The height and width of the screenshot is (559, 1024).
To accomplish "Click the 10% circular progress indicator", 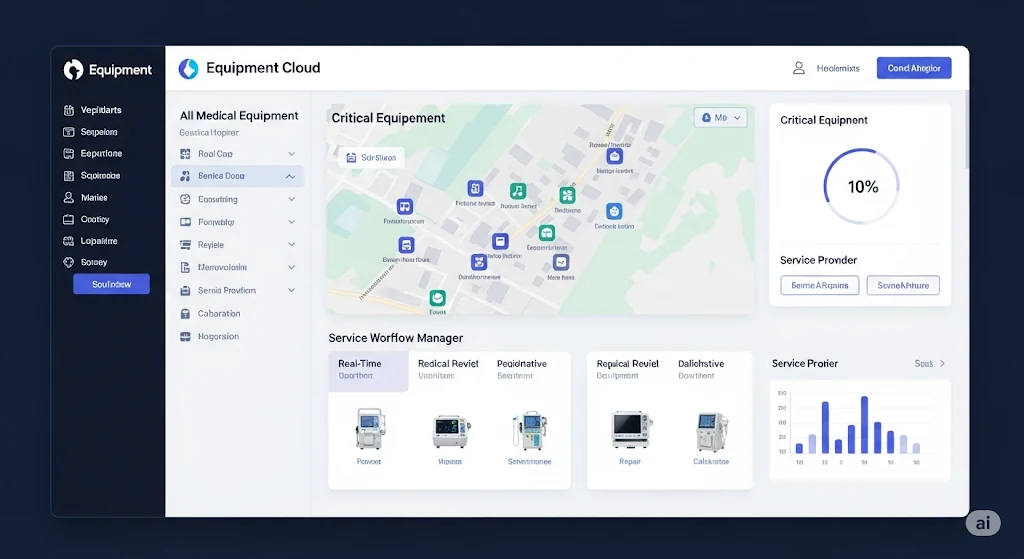I will coord(861,187).
